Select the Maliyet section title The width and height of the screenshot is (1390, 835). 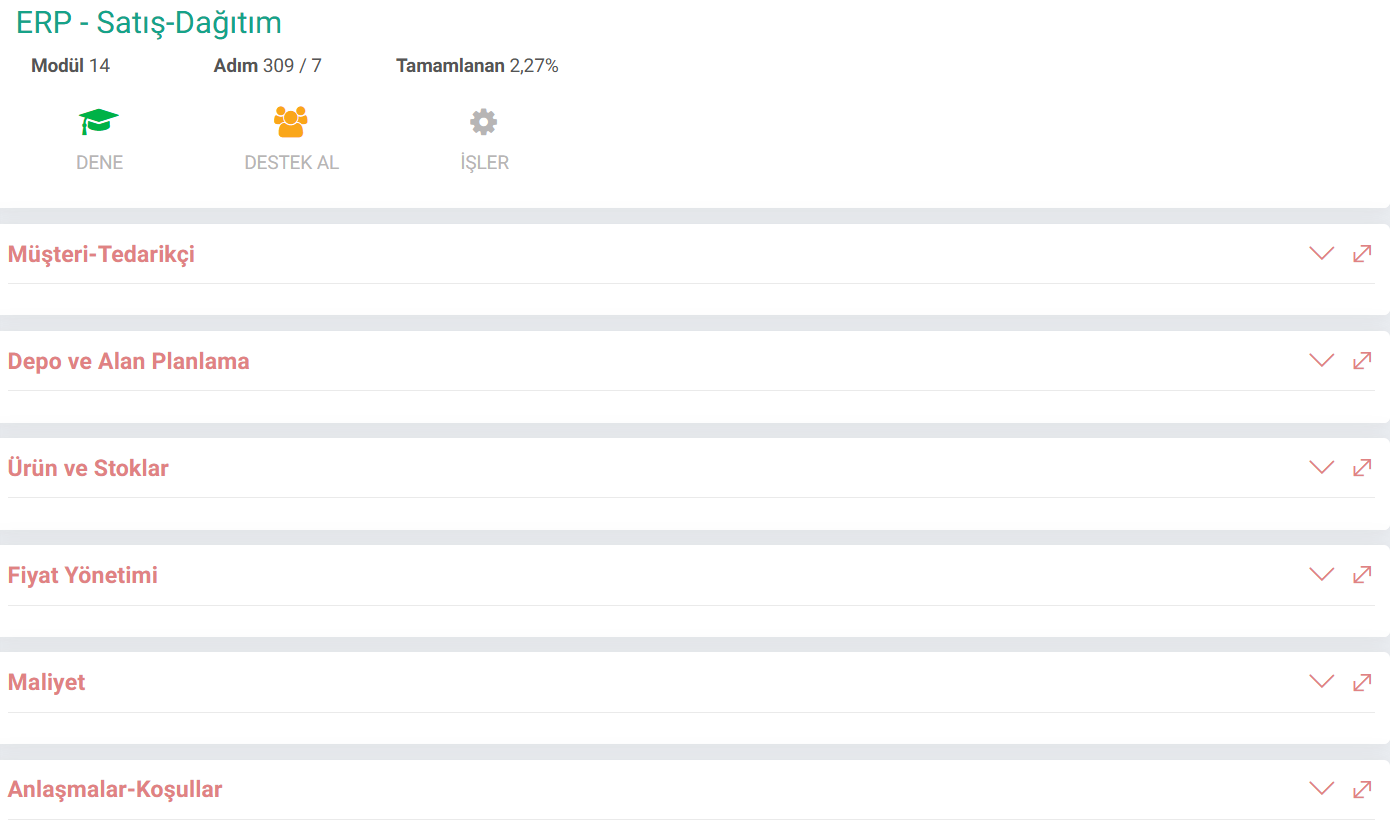click(x=47, y=682)
